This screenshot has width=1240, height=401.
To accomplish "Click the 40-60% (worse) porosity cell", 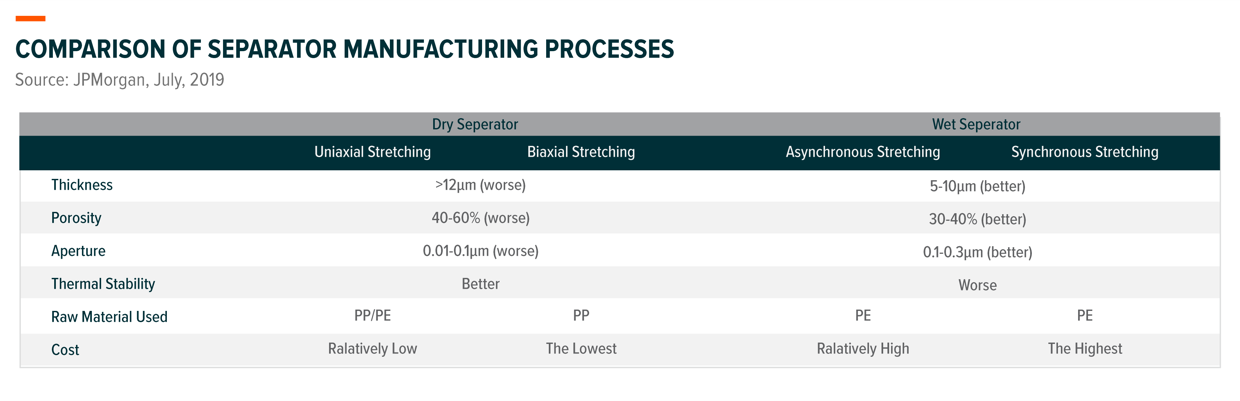I will 480,218.
